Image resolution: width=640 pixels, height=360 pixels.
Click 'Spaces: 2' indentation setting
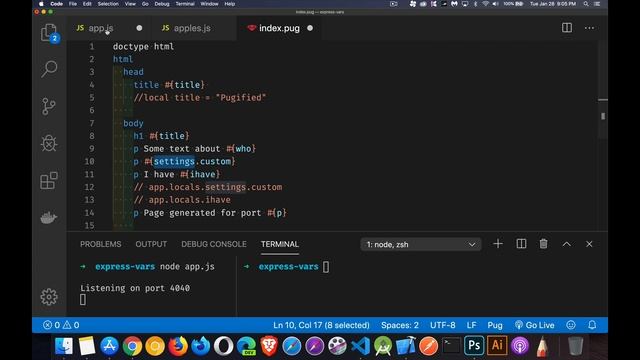coord(400,325)
